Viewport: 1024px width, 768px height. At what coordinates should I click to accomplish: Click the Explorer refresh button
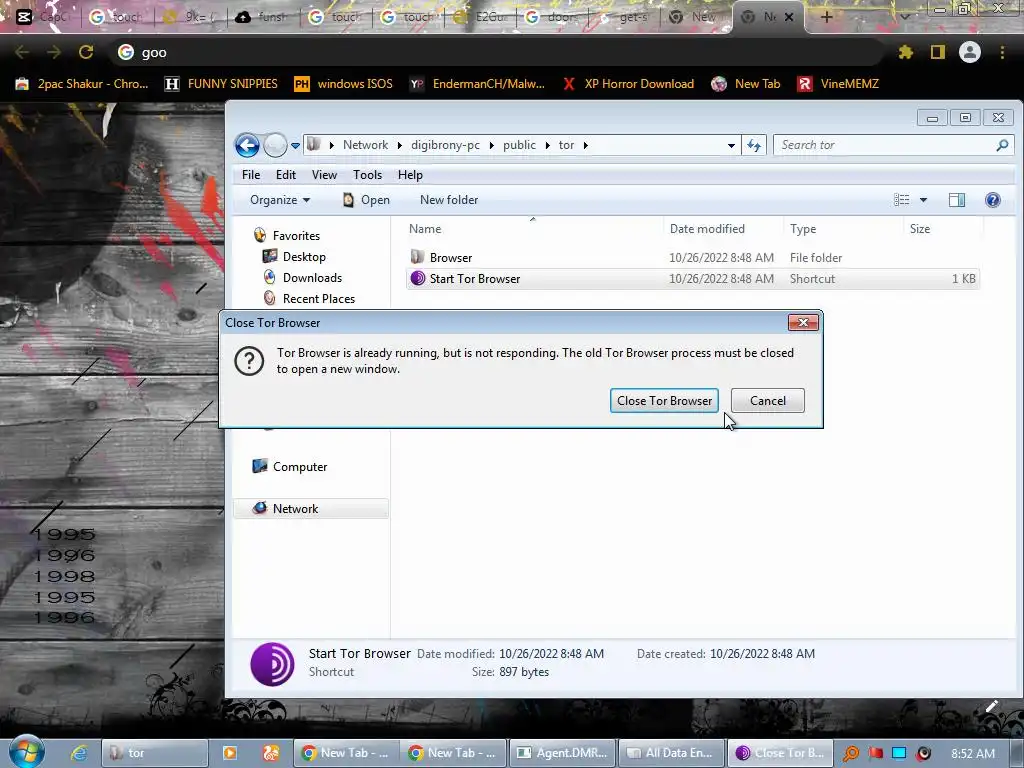[754, 145]
